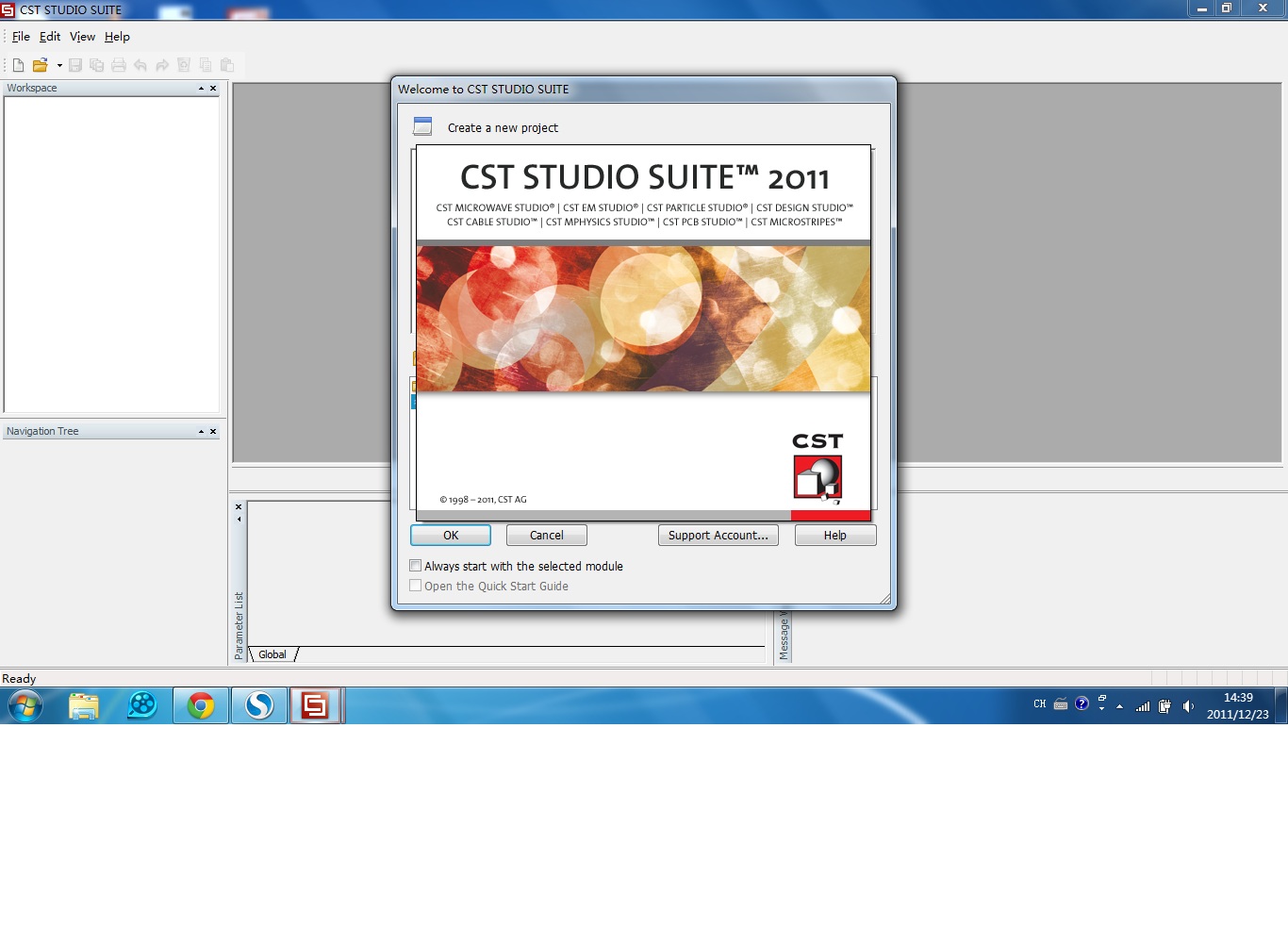Click the Copy toolbar icon
Viewport: 1288px width, 943px height.
[x=206, y=65]
